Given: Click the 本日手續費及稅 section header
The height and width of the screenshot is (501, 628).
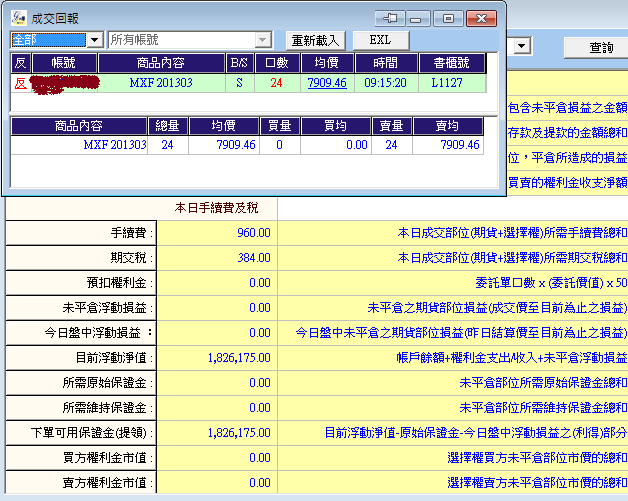Looking at the screenshot, I should tap(216, 208).
